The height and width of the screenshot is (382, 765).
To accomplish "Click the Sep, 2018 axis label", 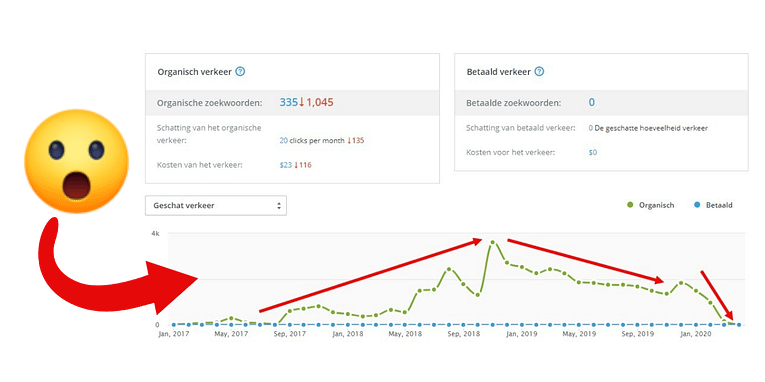I will 464,335.
